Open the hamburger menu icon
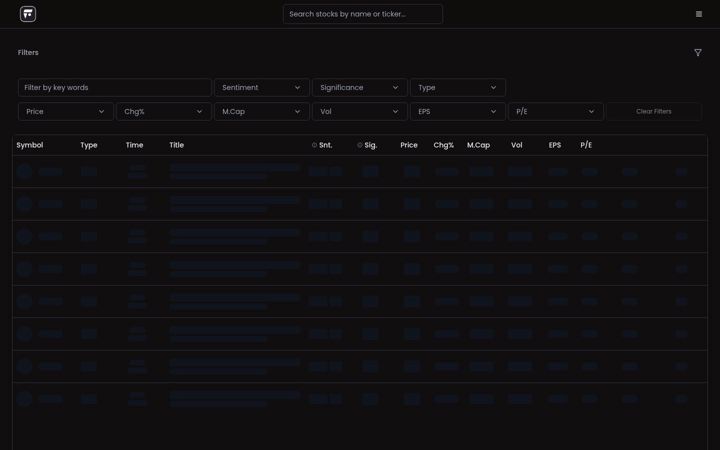Viewport: 720px width, 450px height. click(x=699, y=14)
